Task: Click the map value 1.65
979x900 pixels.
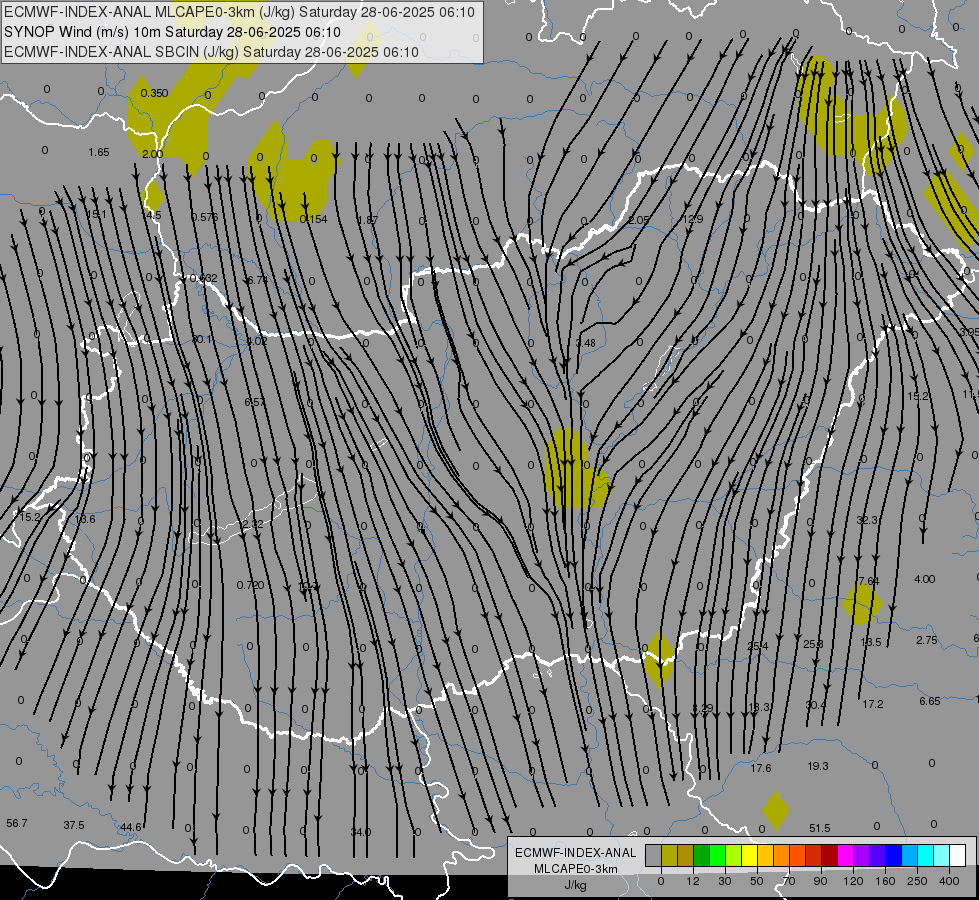Action: click(x=99, y=152)
